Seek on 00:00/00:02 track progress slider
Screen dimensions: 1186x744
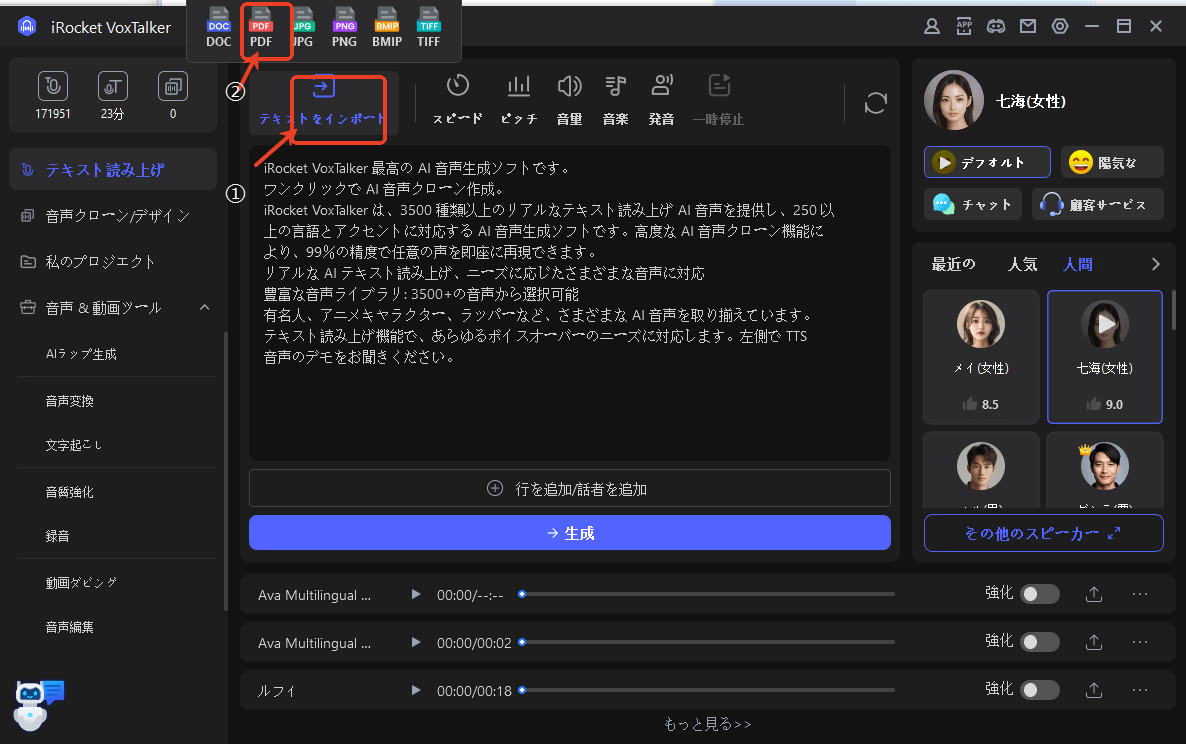[x=707, y=642]
